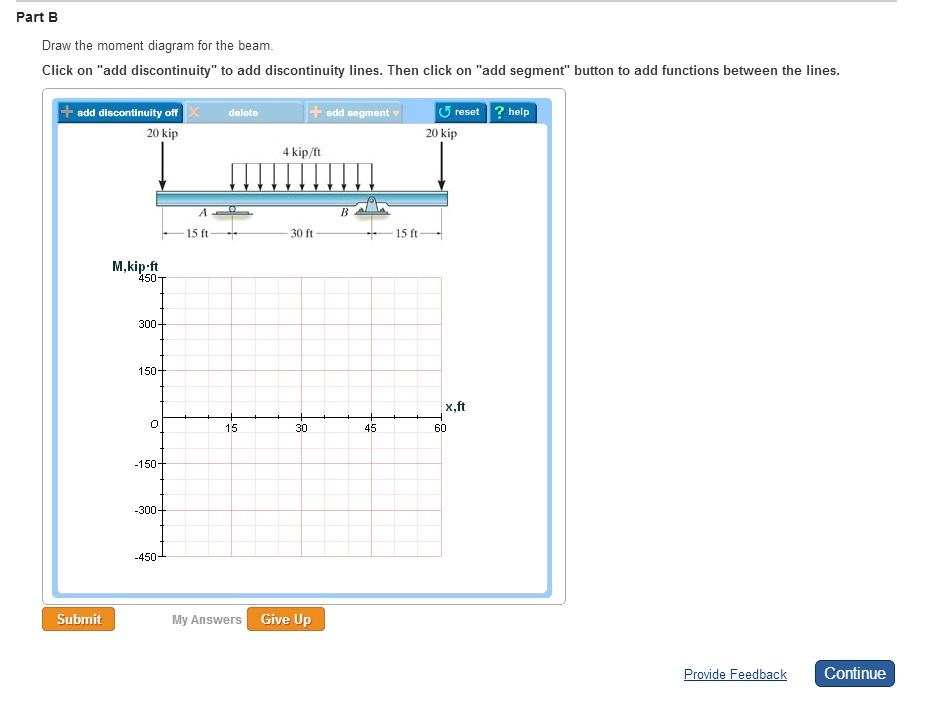The width and height of the screenshot is (937, 708).
Task: Click the green question mark help icon
Action: [498, 111]
